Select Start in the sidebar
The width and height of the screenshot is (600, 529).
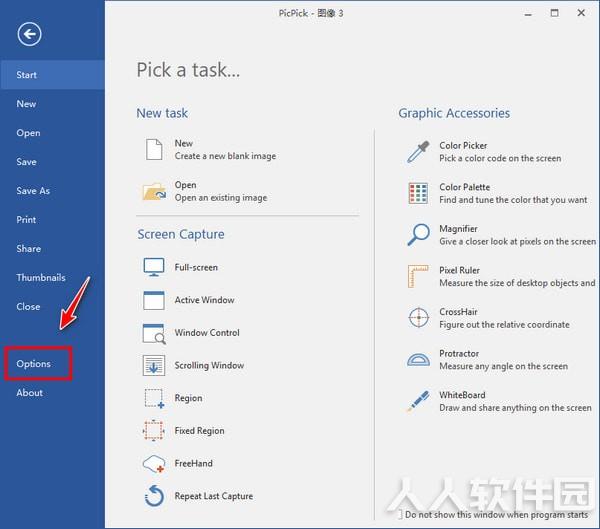click(x=52, y=75)
